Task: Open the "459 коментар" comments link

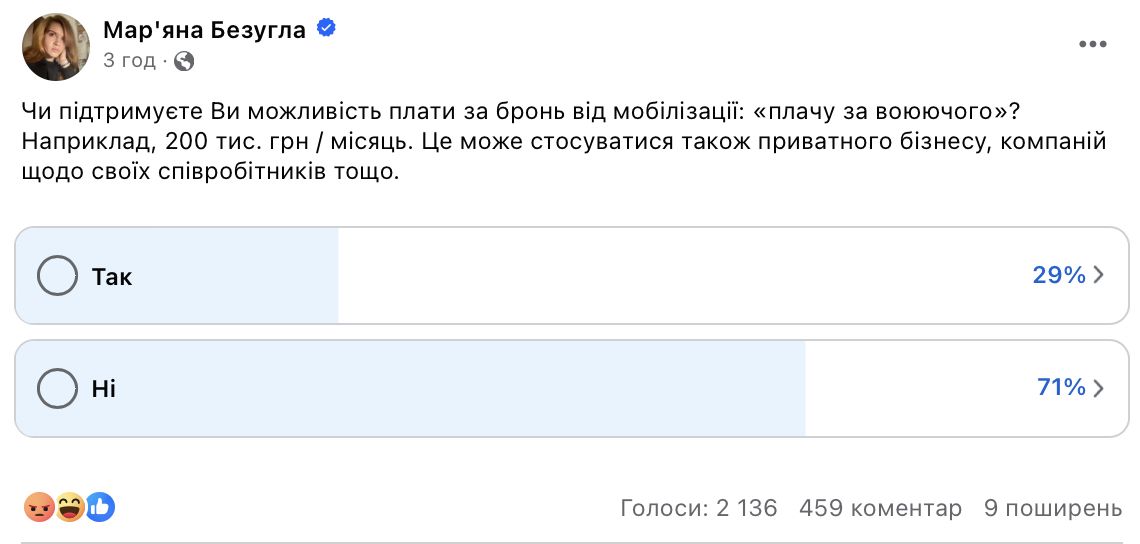Action: [x=880, y=508]
